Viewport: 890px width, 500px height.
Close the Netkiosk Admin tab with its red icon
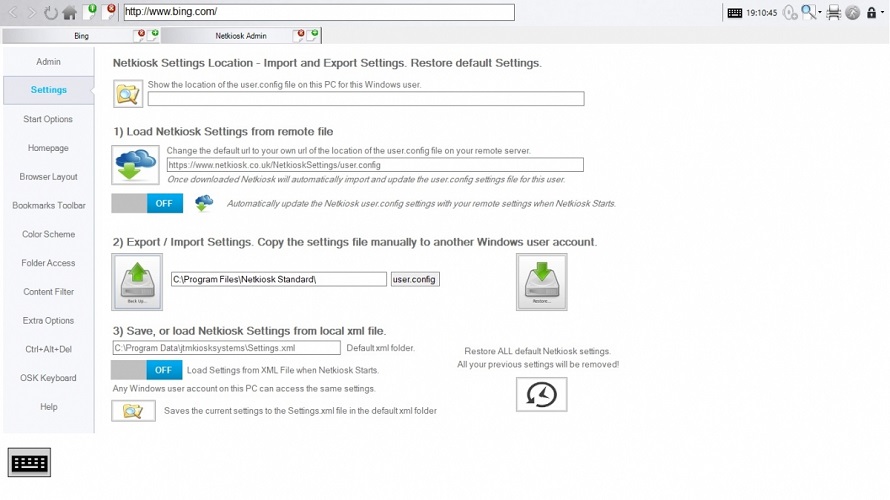[x=299, y=35]
